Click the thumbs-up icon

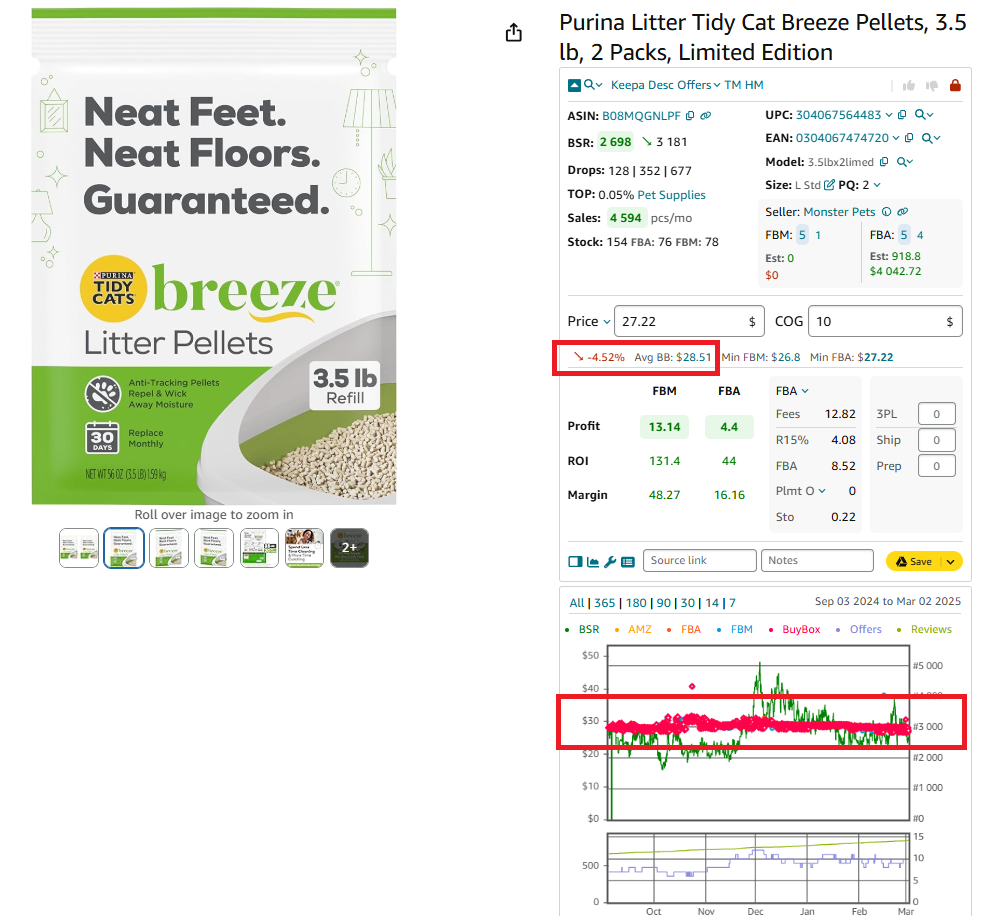[x=907, y=87]
